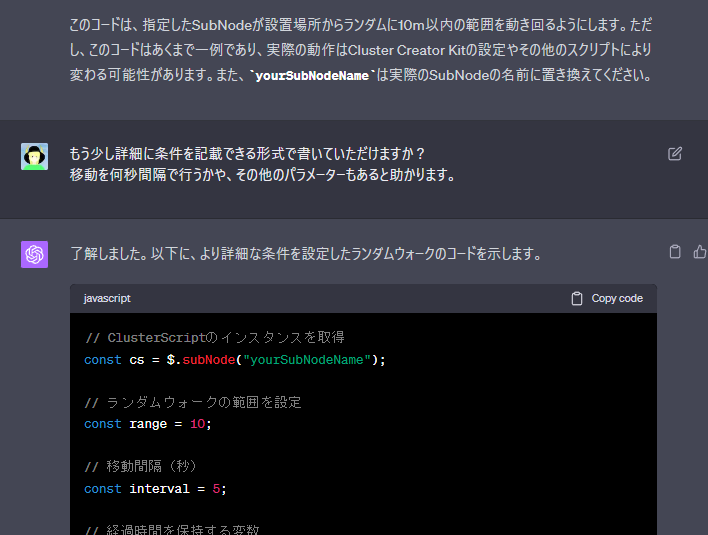Click the ClusterScript comment line in code
The image size is (708, 535).
tap(215, 337)
